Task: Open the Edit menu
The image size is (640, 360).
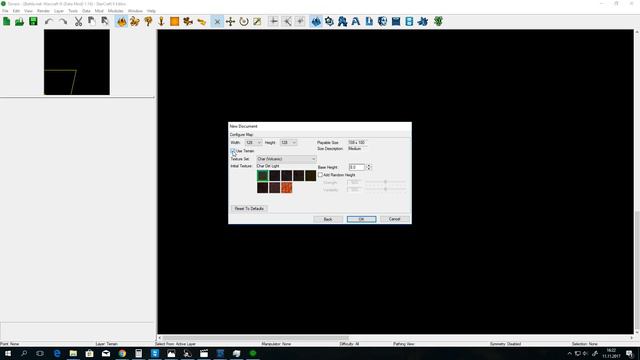Action: (16, 11)
